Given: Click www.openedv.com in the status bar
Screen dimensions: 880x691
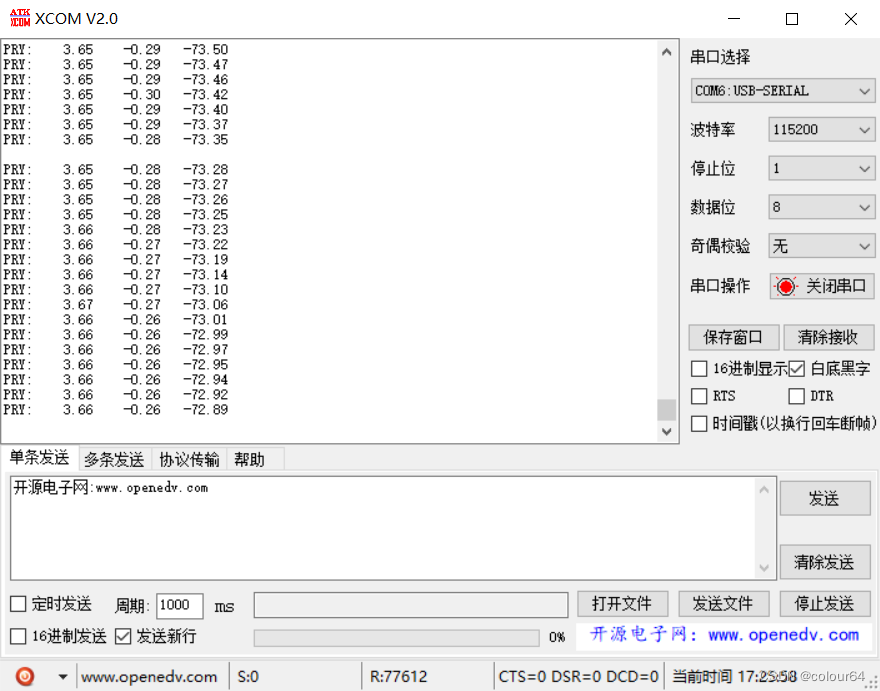Looking at the screenshot, I should (x=149, y=677).
